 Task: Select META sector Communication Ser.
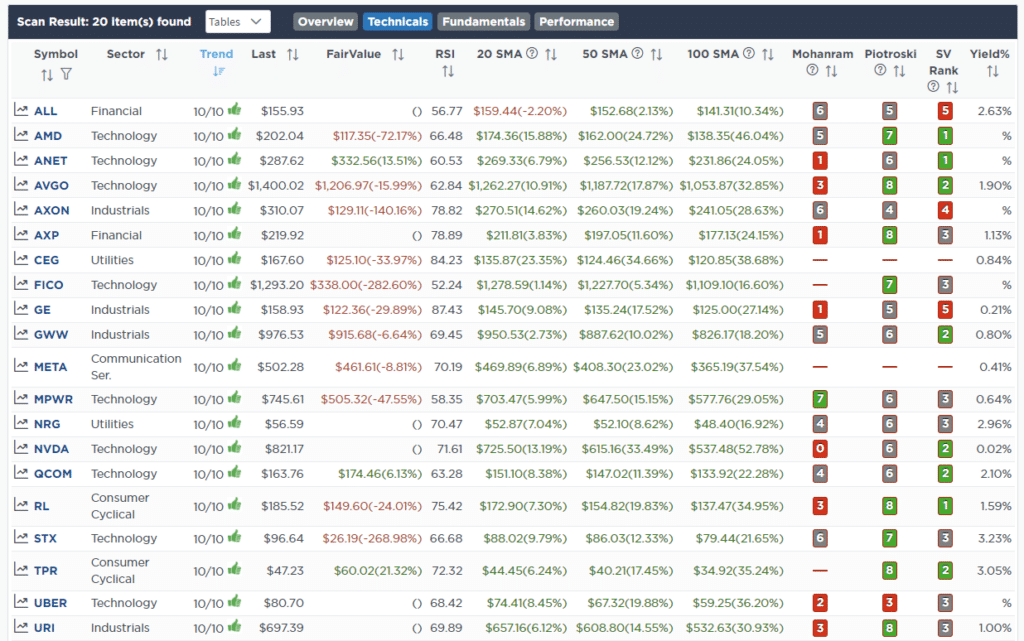[136, 366]
